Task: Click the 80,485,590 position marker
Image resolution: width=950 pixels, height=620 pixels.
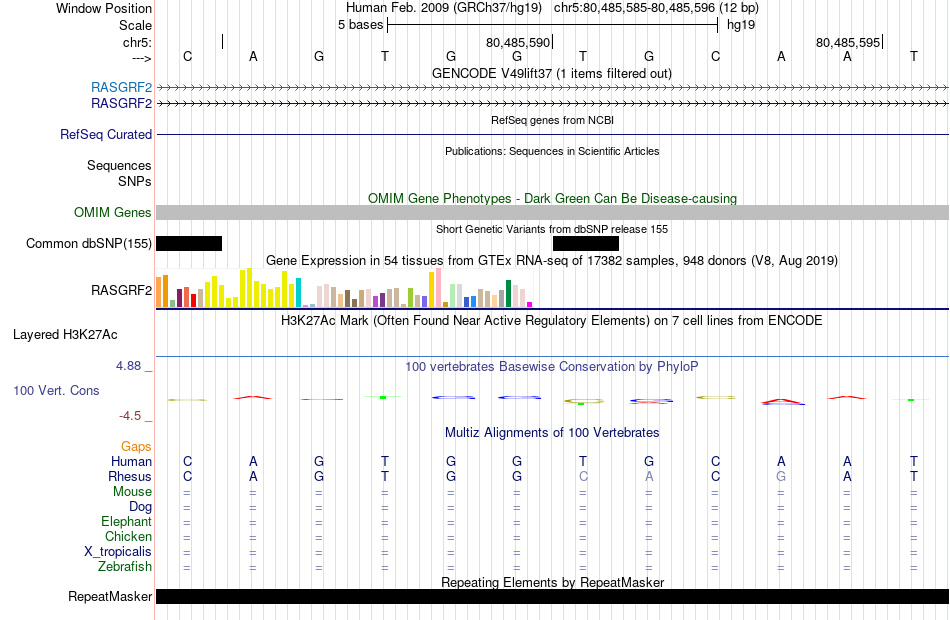Action: pos(518,42)
